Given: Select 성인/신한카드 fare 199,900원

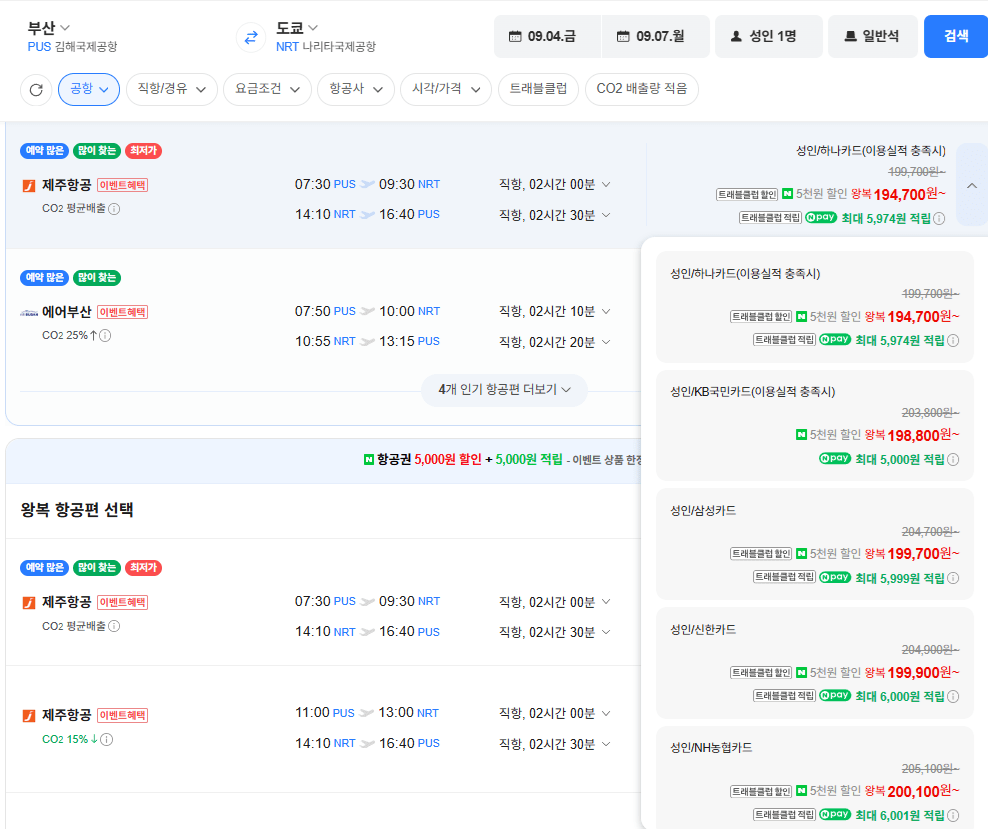Looking at the screenshot, I should [815, 663].
